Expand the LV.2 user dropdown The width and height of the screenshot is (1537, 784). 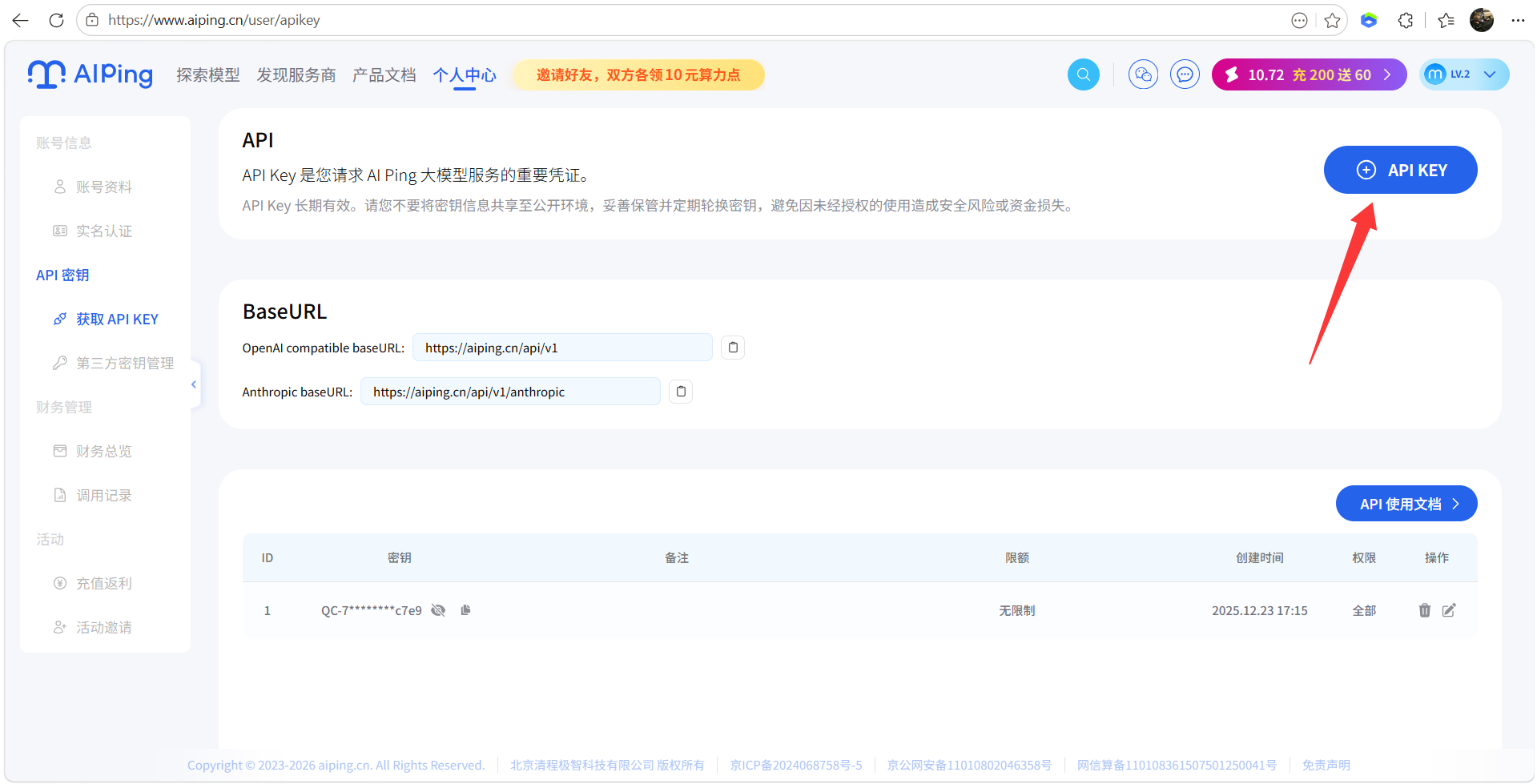pos(1464,74)
